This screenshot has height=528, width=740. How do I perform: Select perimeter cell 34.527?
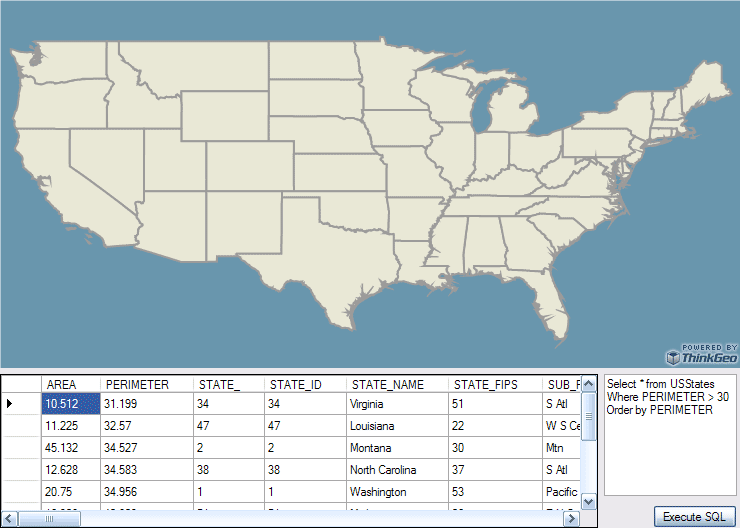147,448
